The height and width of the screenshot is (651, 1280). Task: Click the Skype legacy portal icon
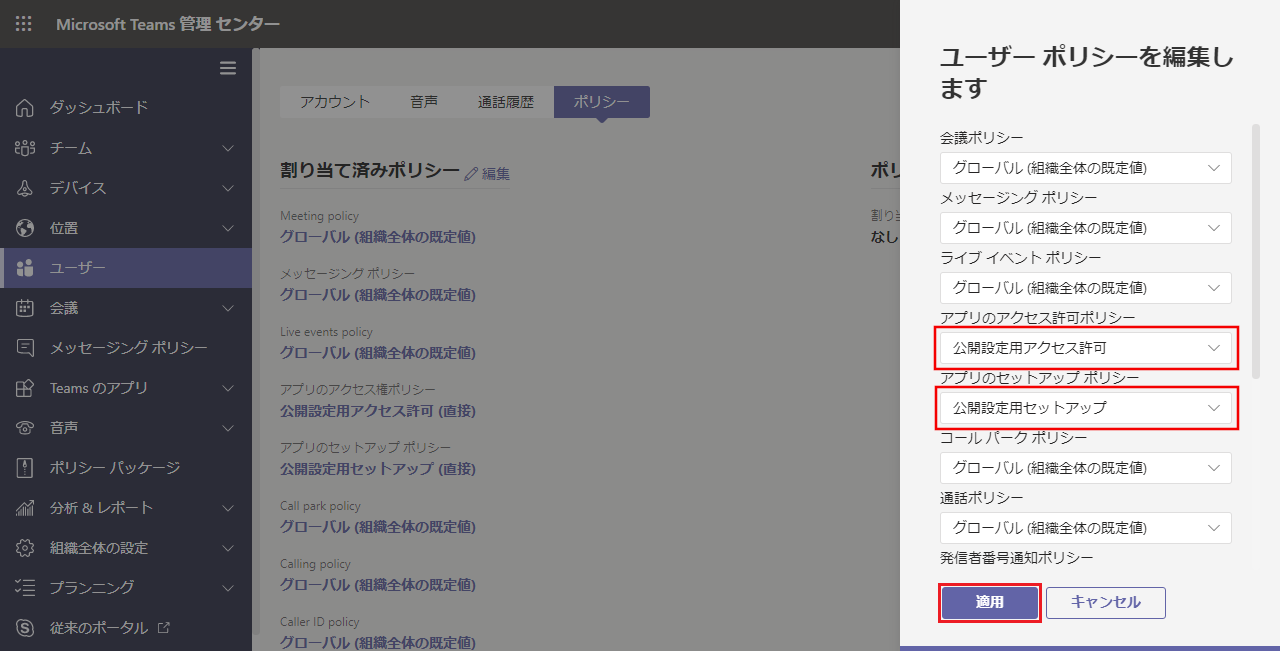coord(26,627)
